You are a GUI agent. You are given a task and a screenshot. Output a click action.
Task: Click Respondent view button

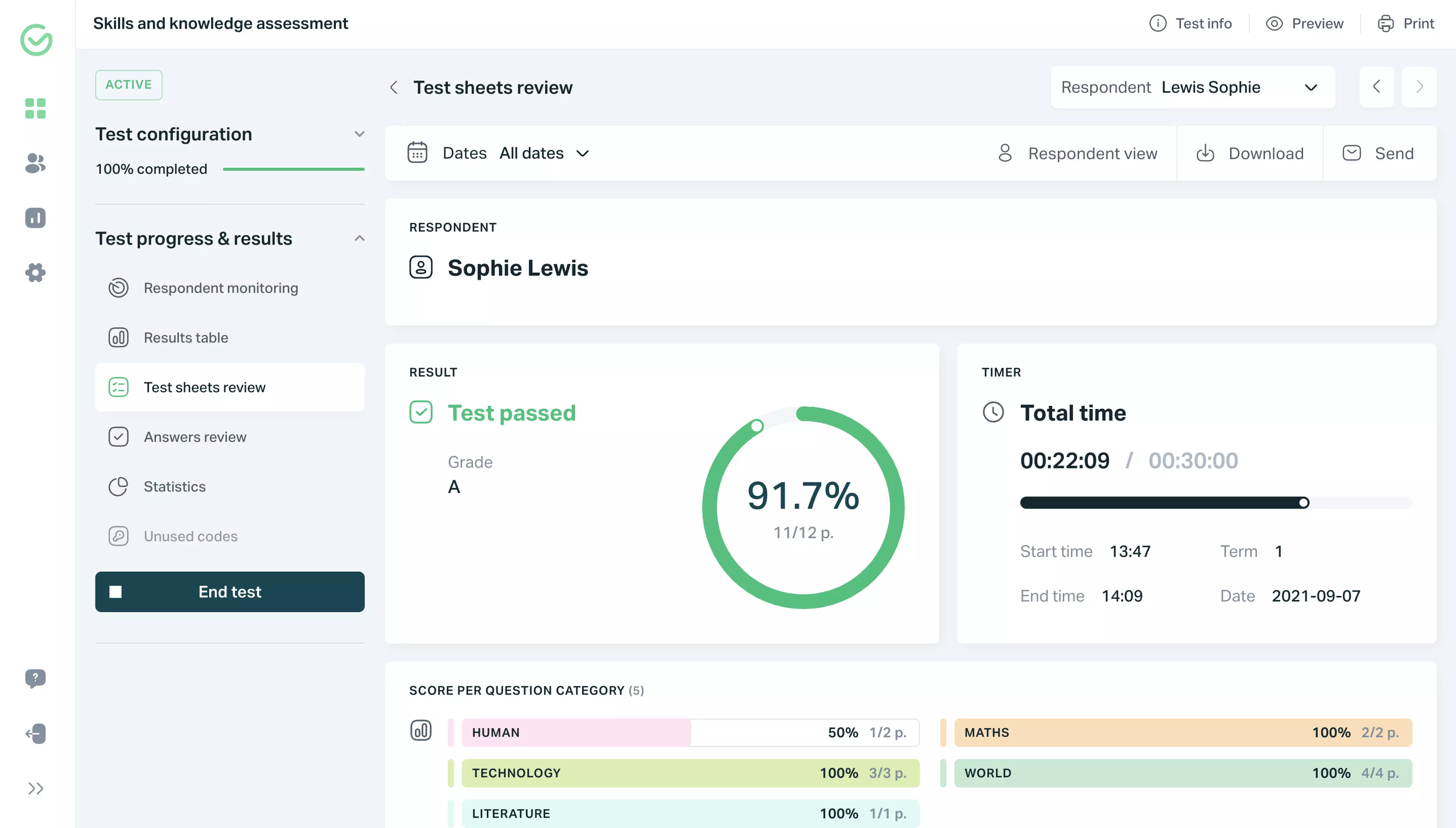pos(1077,153)
